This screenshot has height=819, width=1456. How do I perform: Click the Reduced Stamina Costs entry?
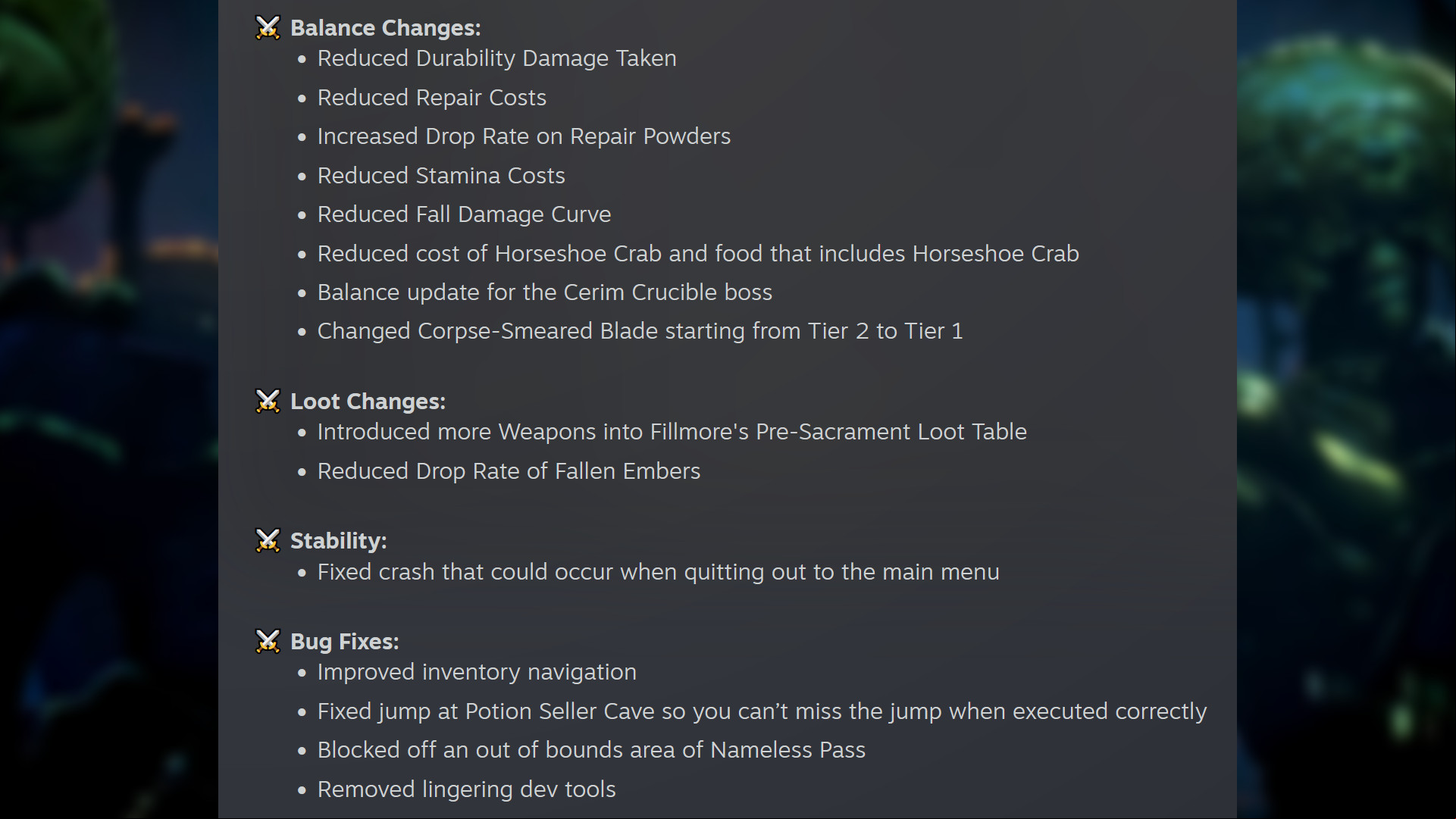pos(441,176)
